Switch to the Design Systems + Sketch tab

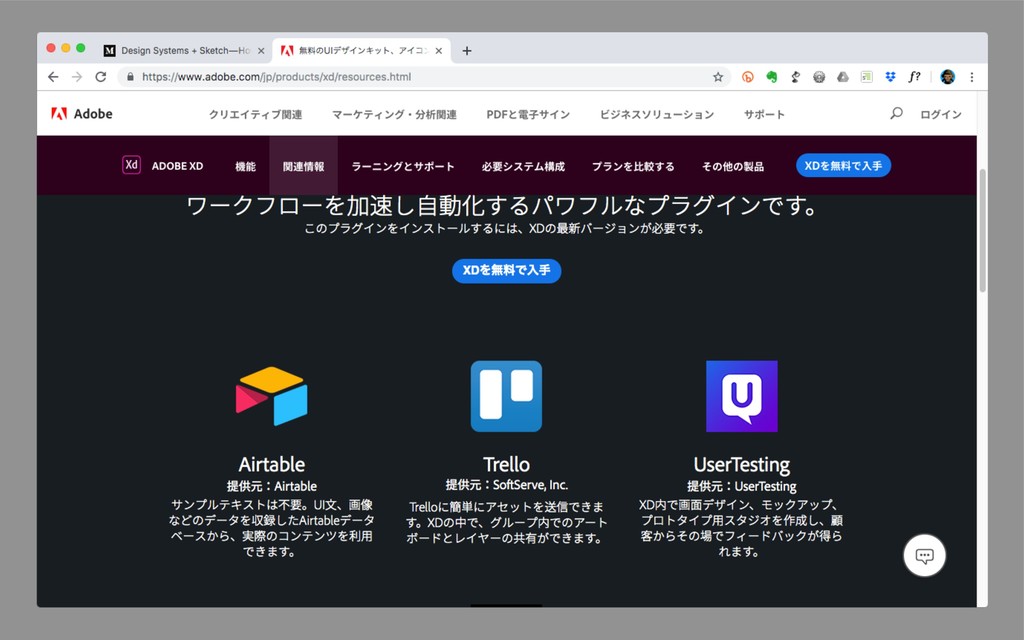pyautogui.click(x=184, y=51)
